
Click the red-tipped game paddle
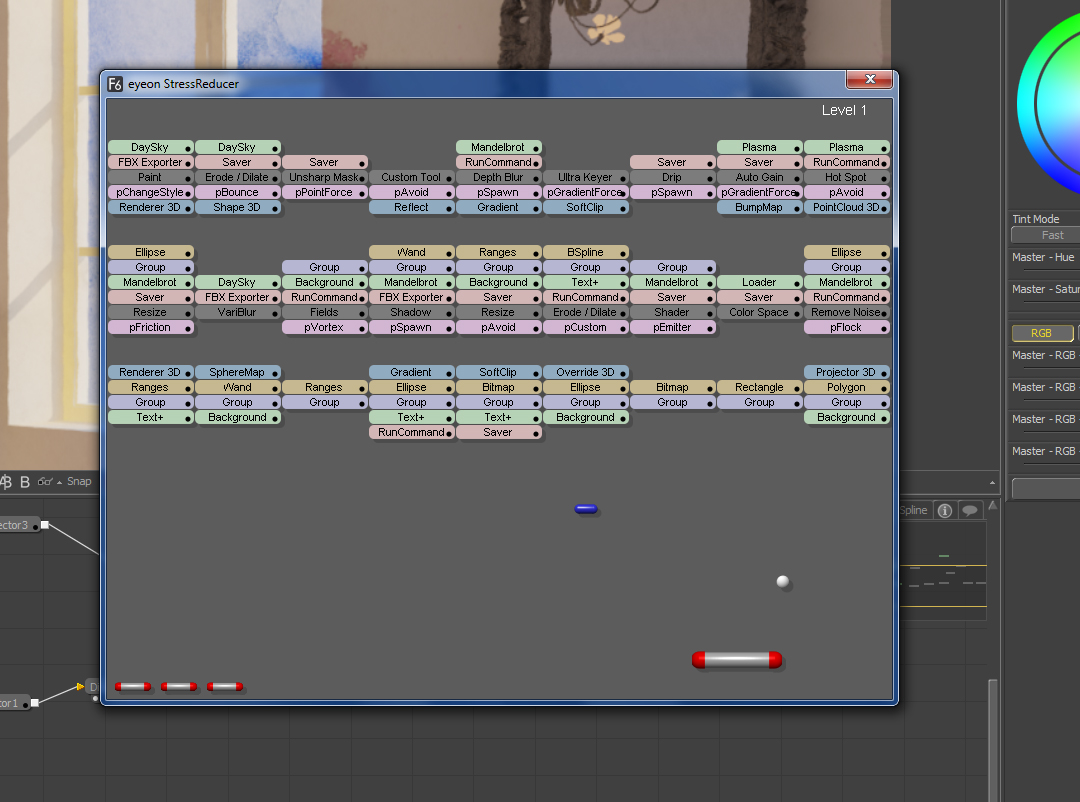(737, 660)
